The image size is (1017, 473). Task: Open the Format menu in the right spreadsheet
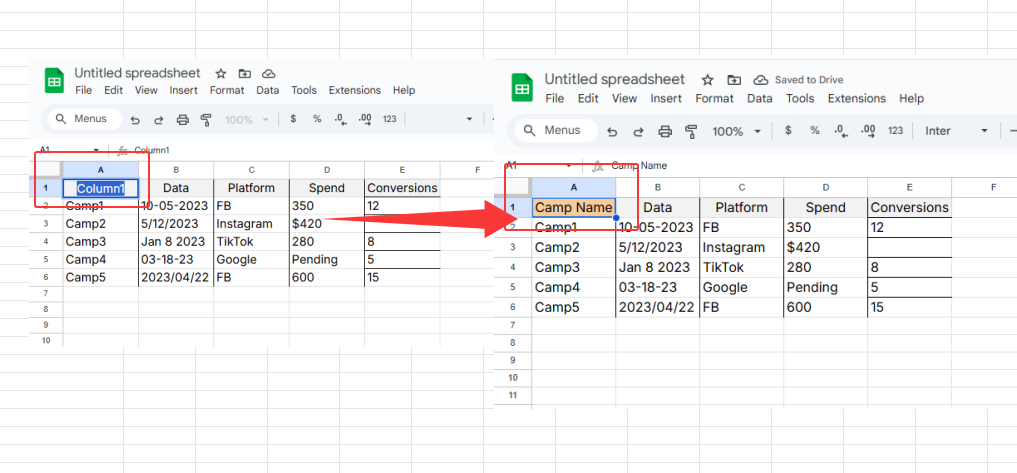click(714, 99)
